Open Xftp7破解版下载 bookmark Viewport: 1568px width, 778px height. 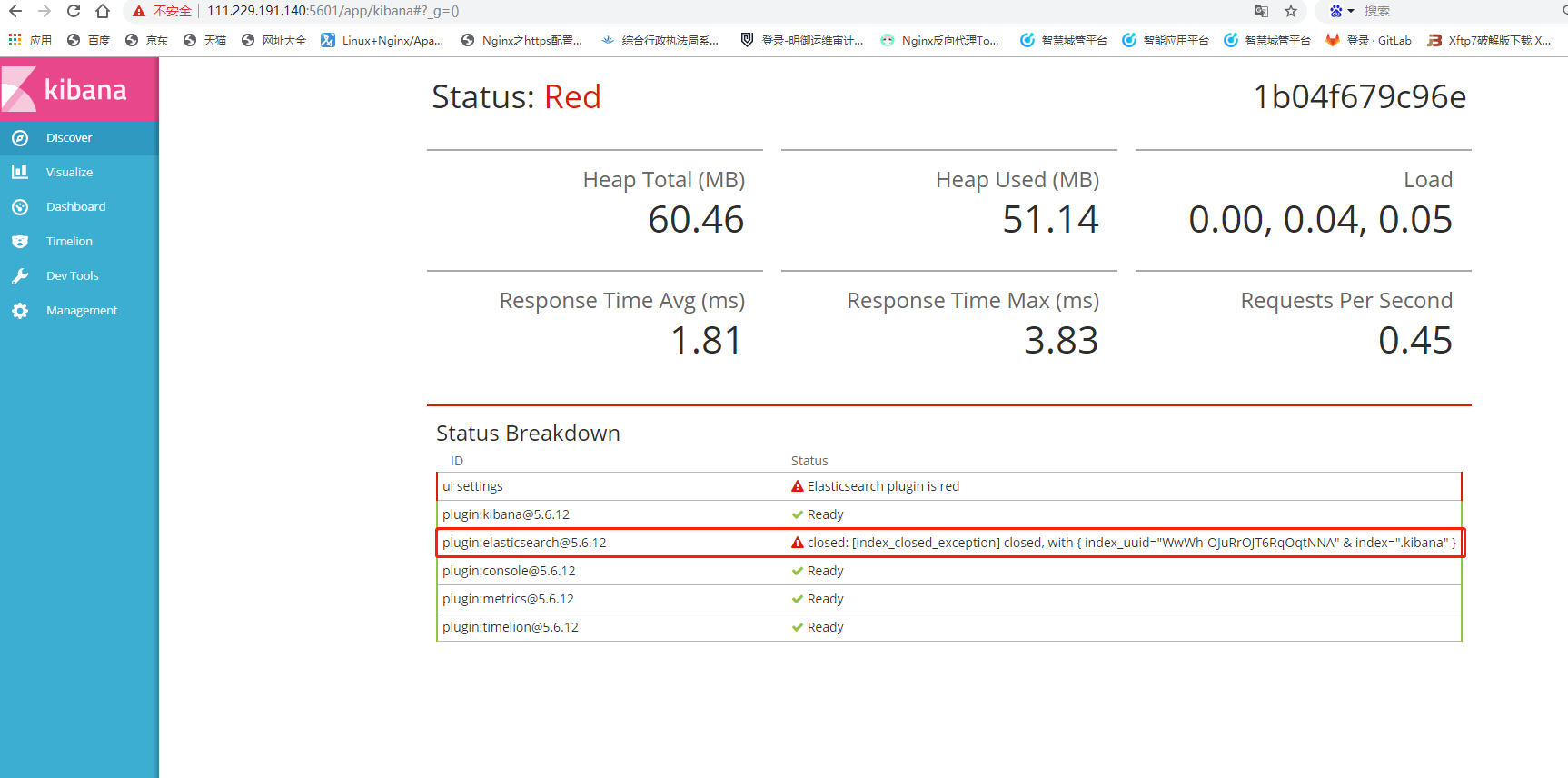tap(1489, 40)
